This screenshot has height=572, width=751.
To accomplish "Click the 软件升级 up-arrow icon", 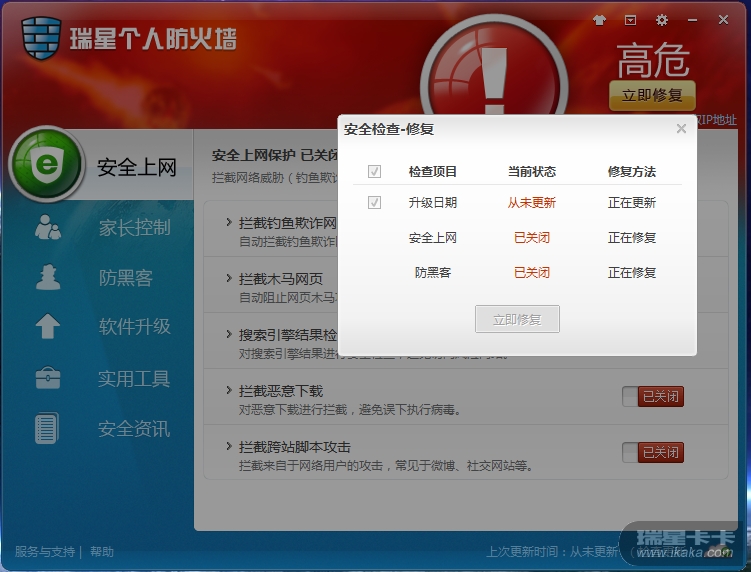I will (x=48, y=326).
